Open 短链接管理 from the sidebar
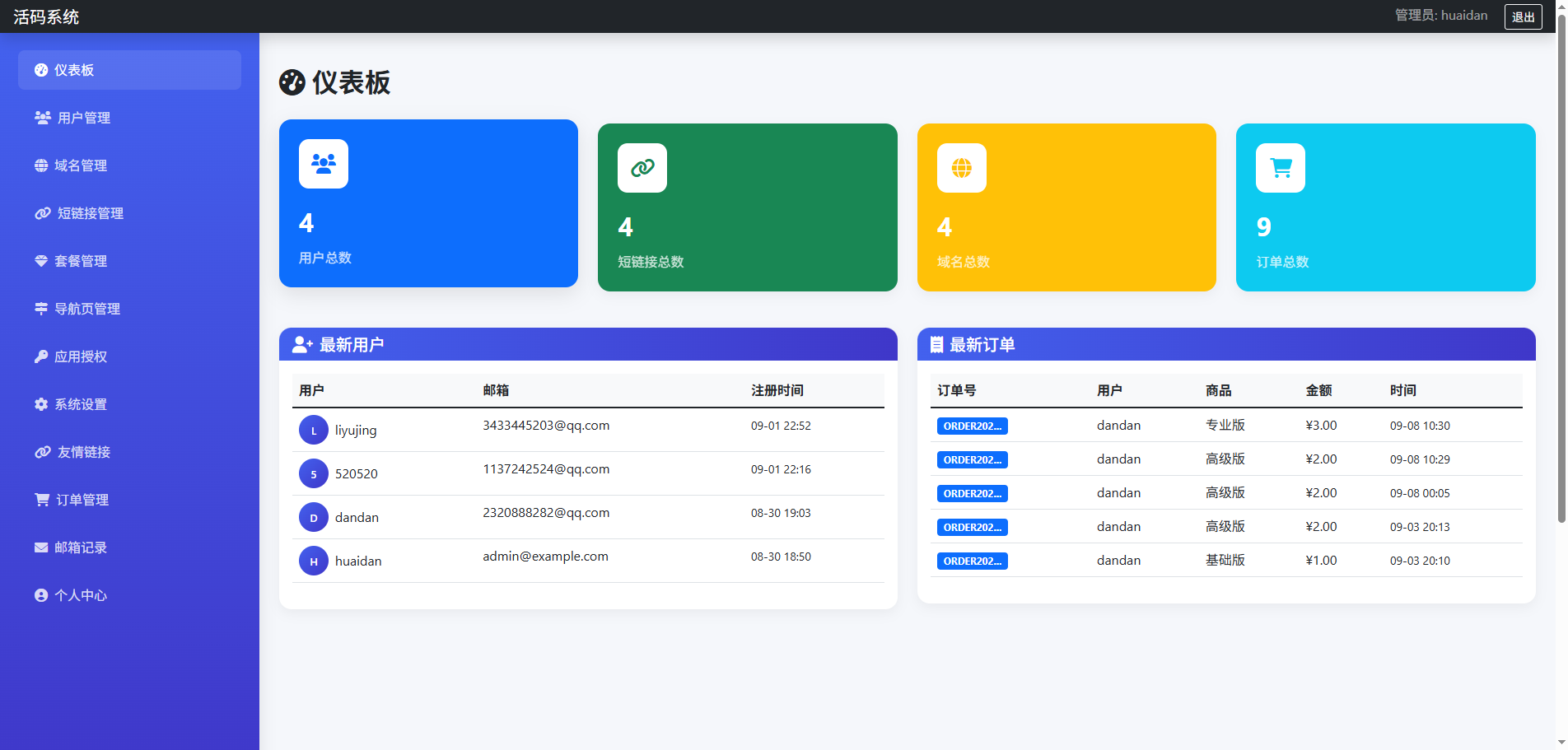This screenshot has height=750, width=1568. pos(90,213)
